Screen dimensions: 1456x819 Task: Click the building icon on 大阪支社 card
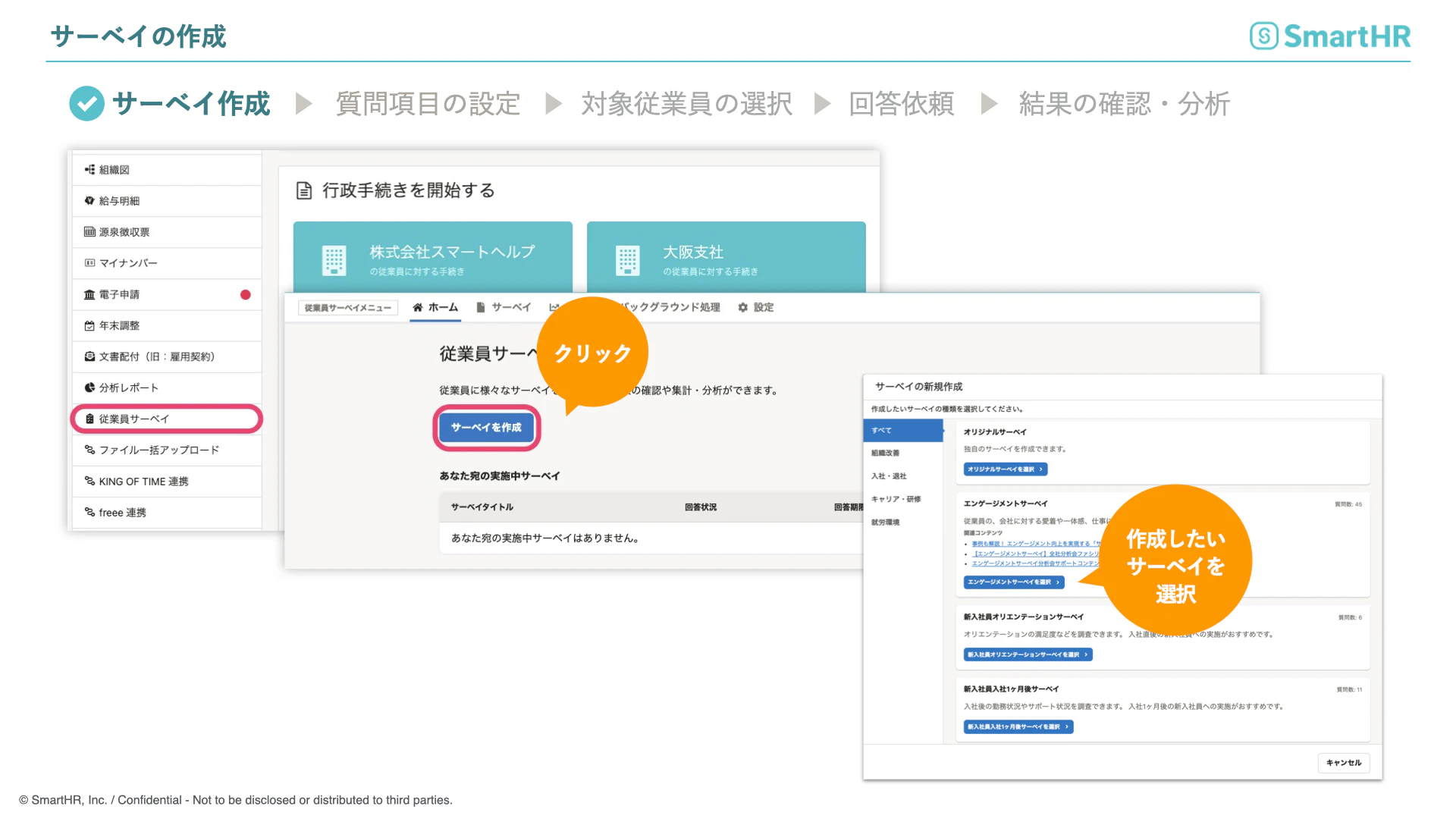627,260
